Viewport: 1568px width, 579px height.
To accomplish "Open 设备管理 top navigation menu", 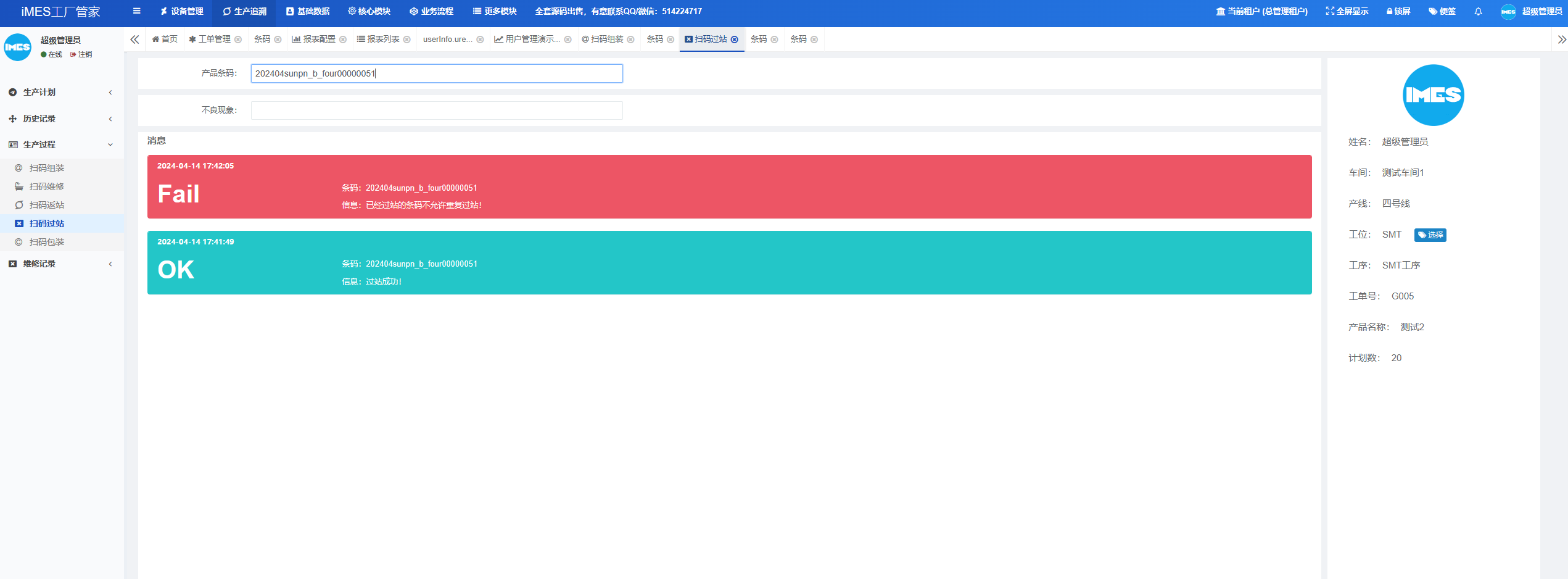I will (182, 11).
